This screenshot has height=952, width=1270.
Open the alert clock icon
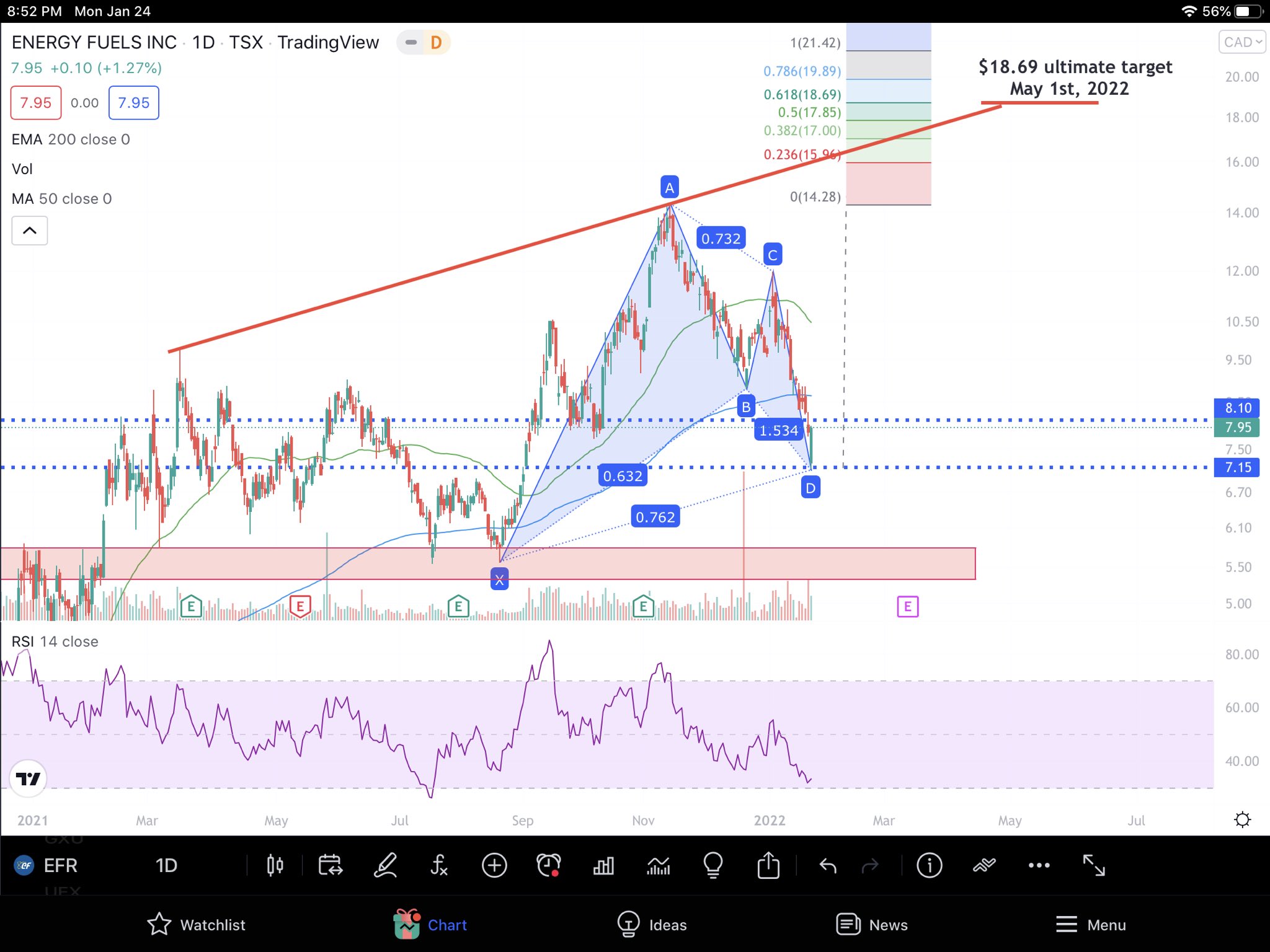pos(549,865)
